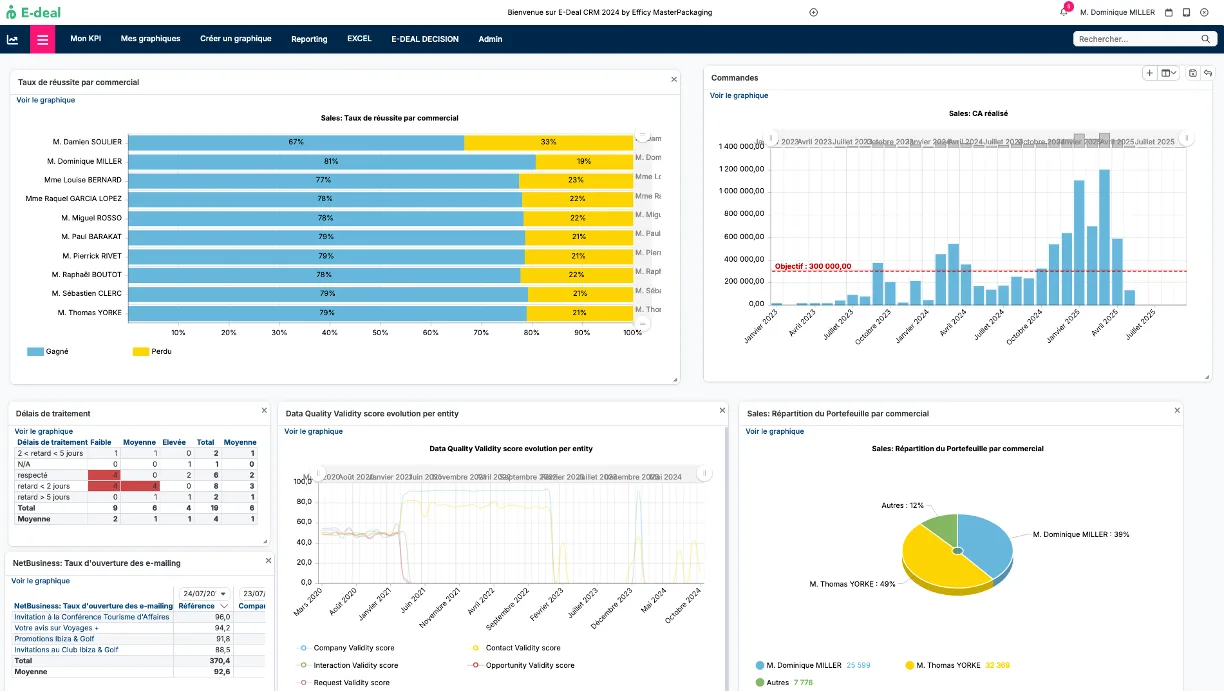Open the E-DEAL DECISION menu
This screenshot has width=1224, height=692.
pyautogui.click(x=425, y=39)
